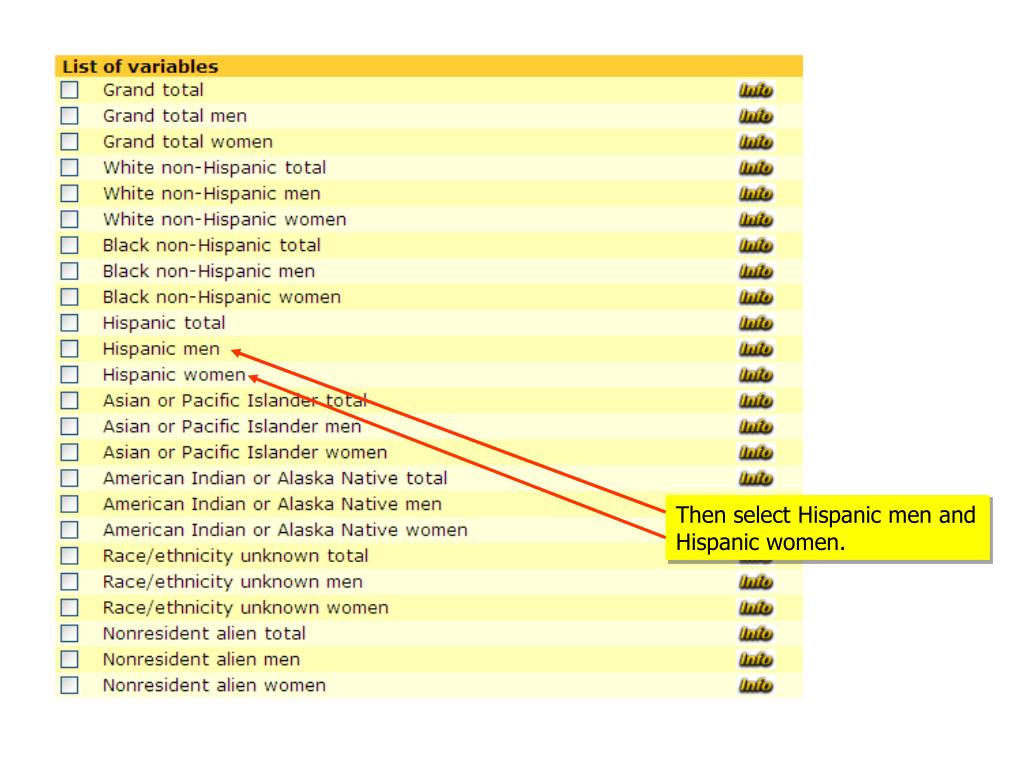Tick the Grand total men checkbox
1024x768 pixels.
tap(69, 116)
